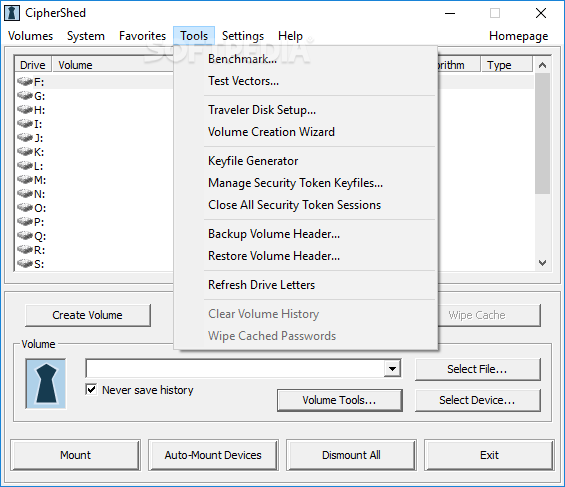This screenshot has width=565, height=487.
Task: Expand the volume path dropdown arrow
Action: coord(392,368)
